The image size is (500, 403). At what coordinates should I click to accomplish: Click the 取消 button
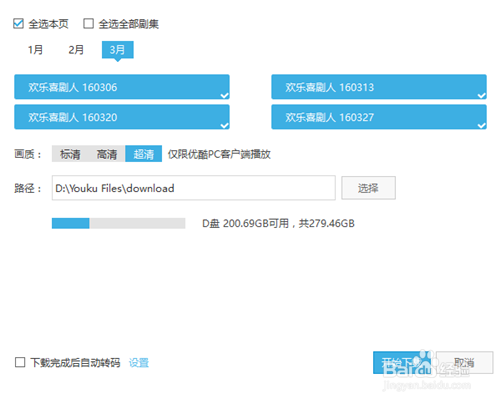point(464,362)
